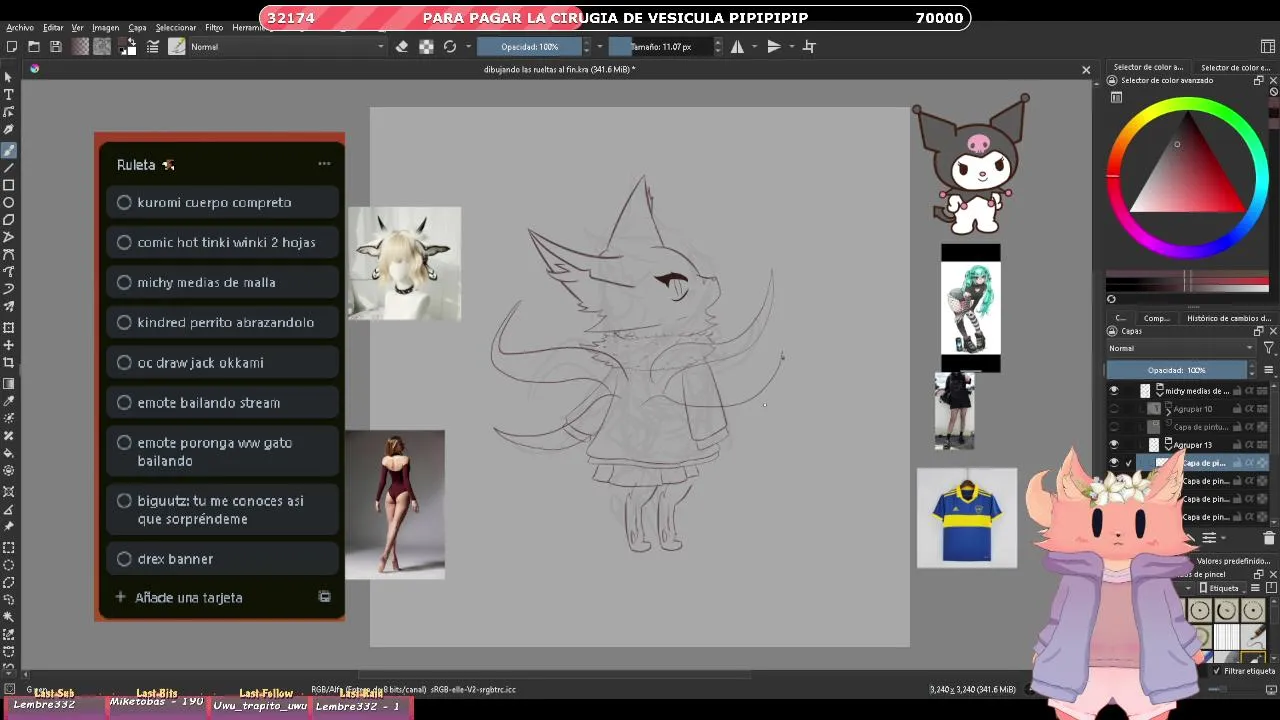Open the fill gradients chooser
The image size is (1280, 720).
tap(81, 46)
